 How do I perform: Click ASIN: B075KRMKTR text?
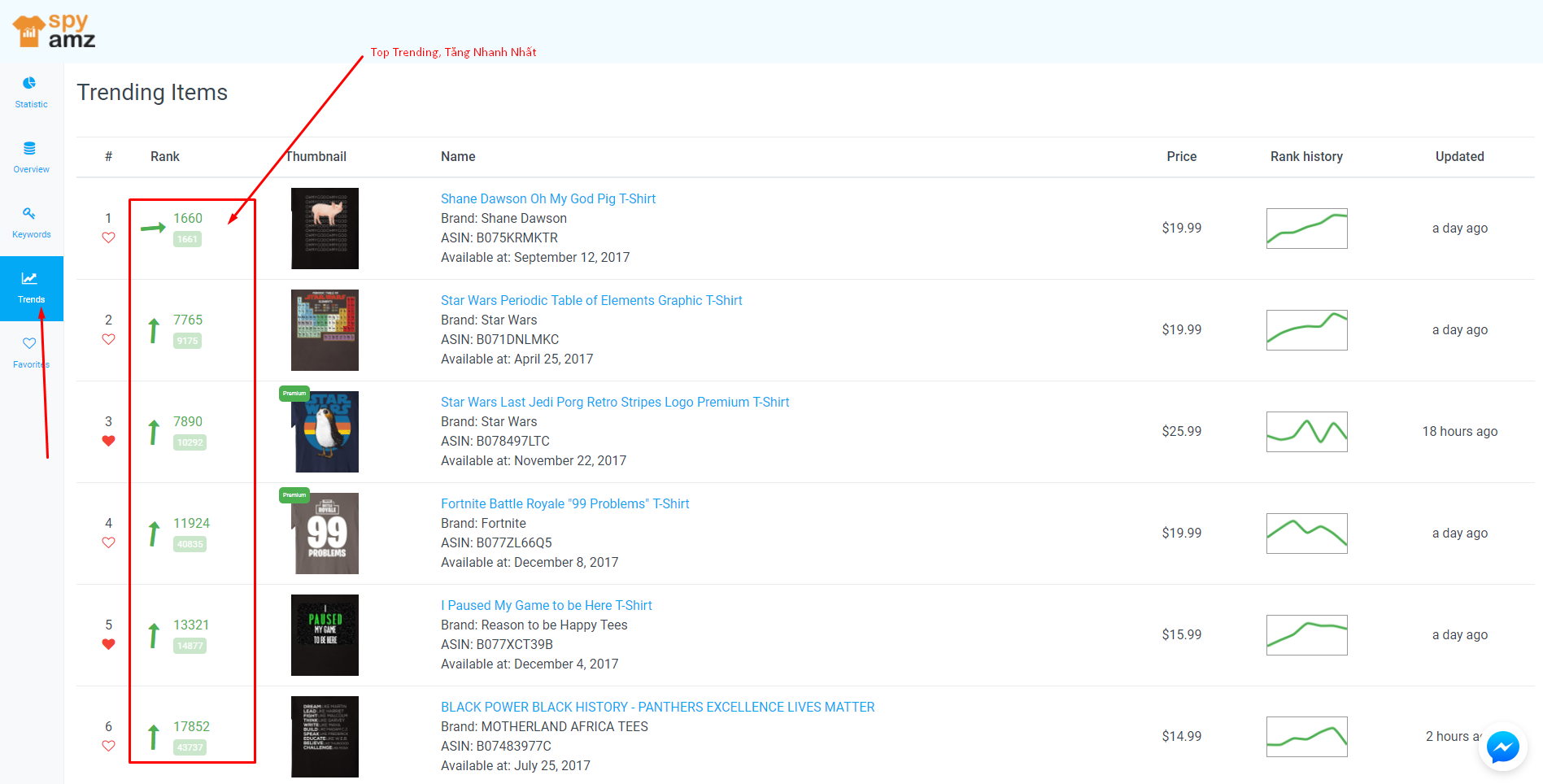499,237
